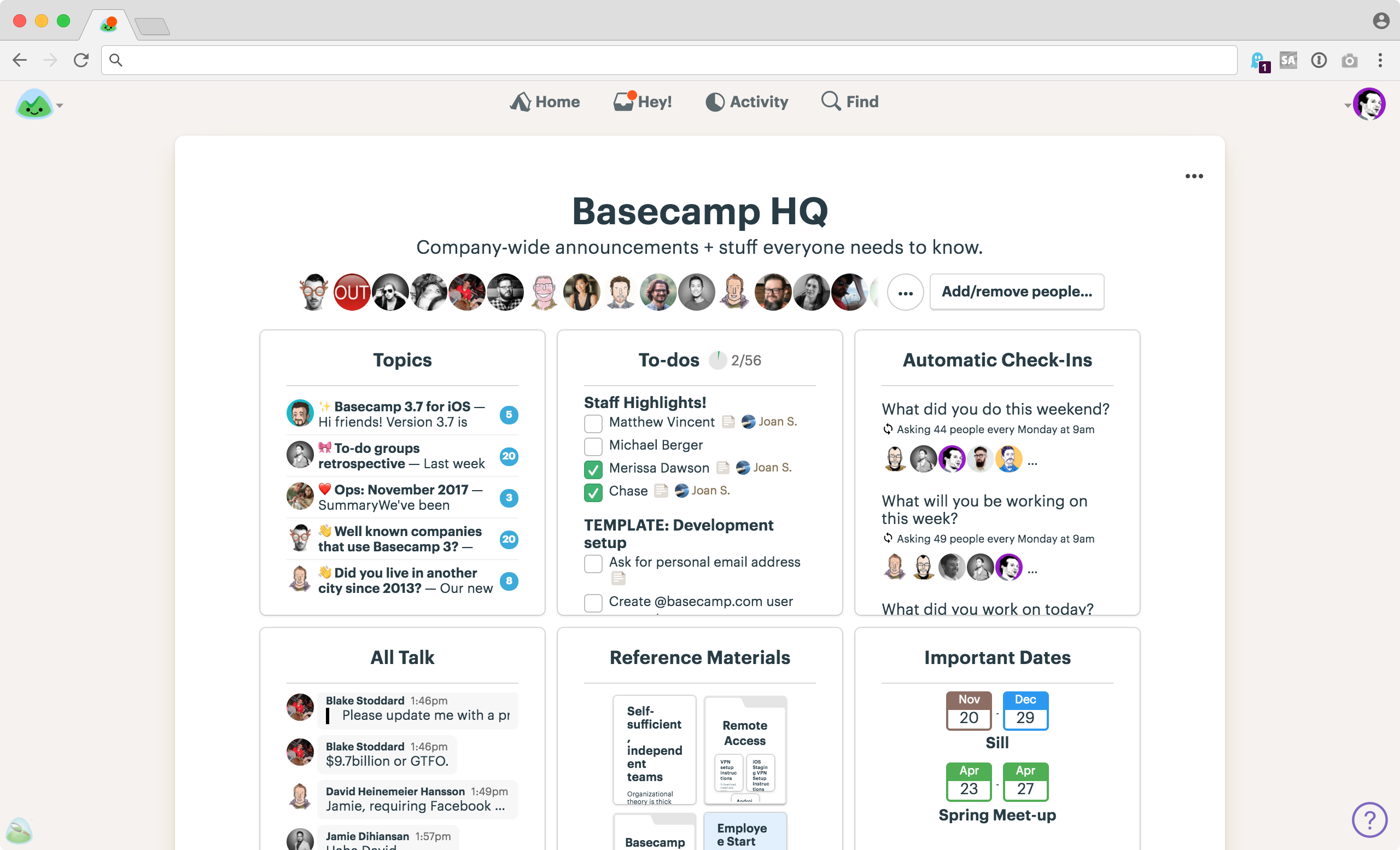Open the Reference Materials section heading

pos(699,657)
